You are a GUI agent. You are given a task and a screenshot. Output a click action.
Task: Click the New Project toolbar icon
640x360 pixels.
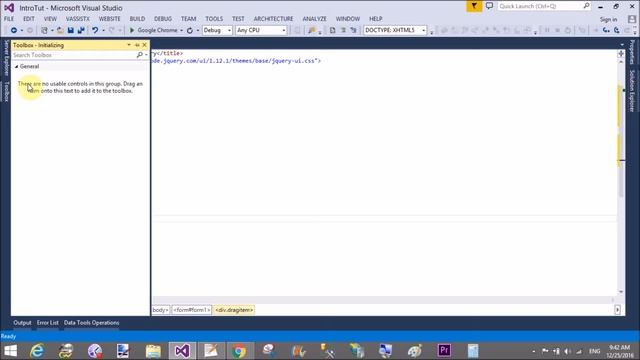(44, 30)
